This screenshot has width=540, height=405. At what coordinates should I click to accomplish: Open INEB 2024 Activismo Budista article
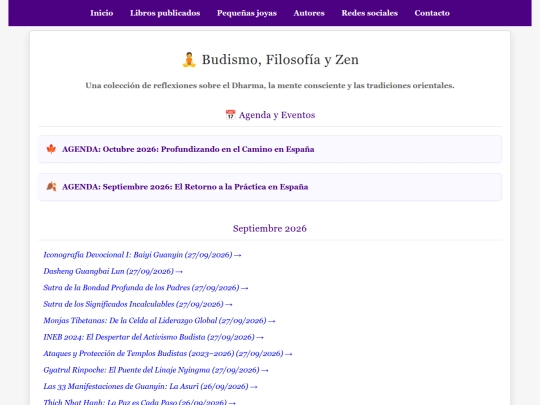tap(154, 337)
